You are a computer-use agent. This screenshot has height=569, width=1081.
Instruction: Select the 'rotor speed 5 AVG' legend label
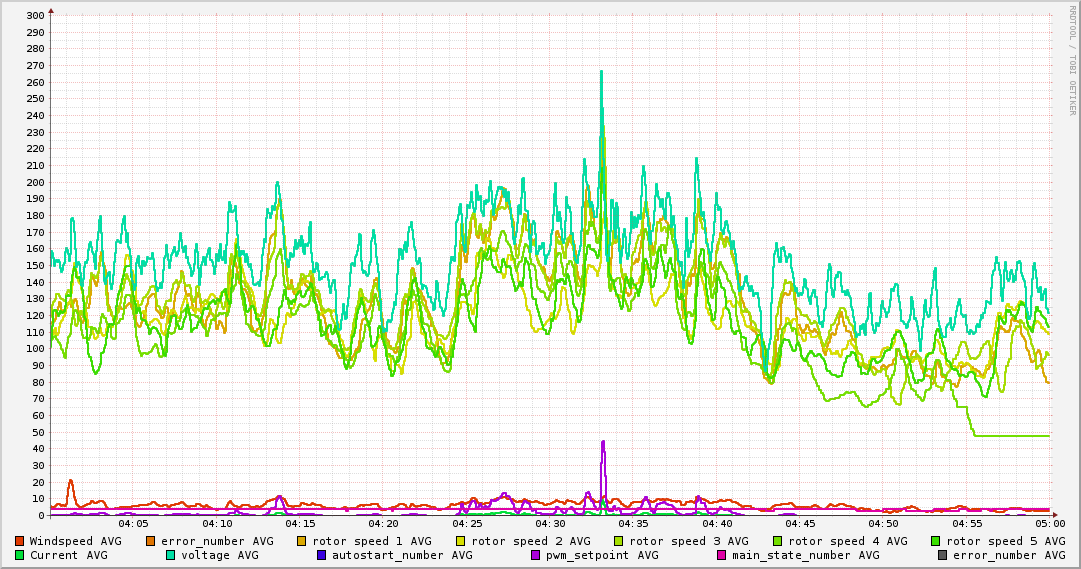pos(1006,541)
